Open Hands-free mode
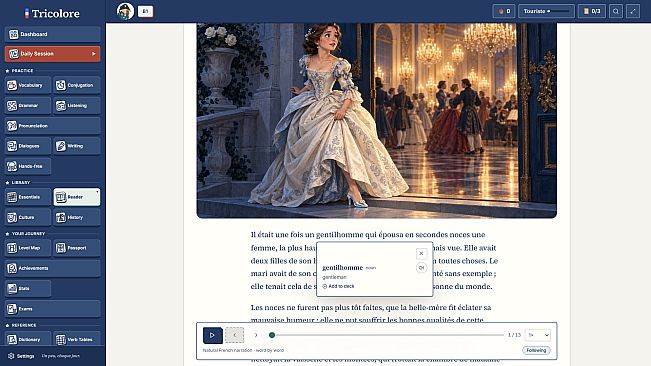 click(28, 166)
